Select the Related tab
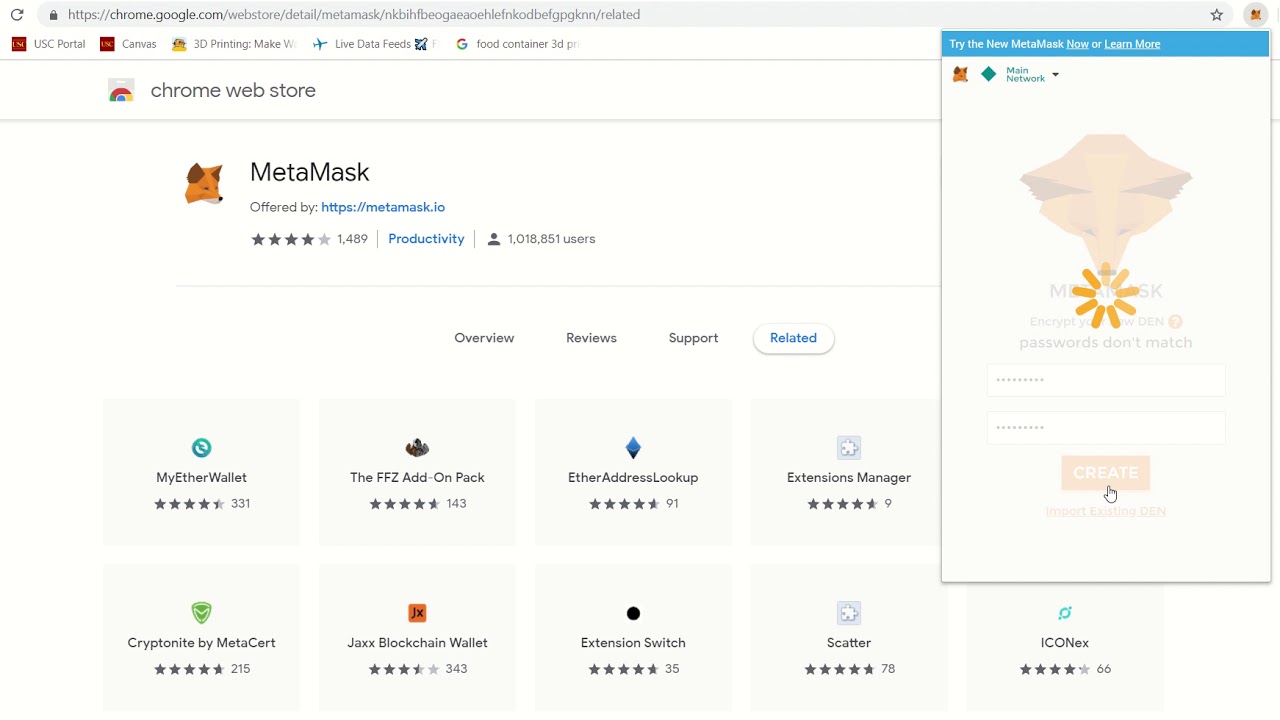 click(793, 338)
